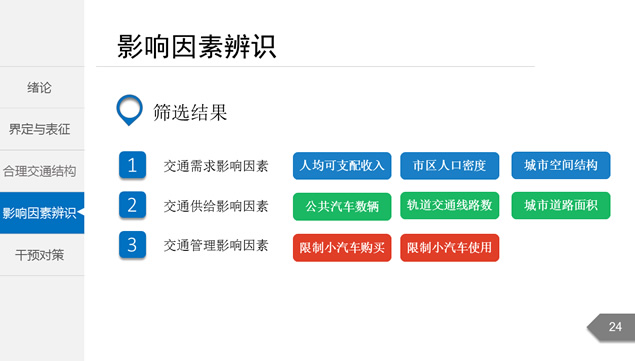Click the 市区人口密度 blue button
Screen dimensions: 635x361
click(x=450, y=166)
